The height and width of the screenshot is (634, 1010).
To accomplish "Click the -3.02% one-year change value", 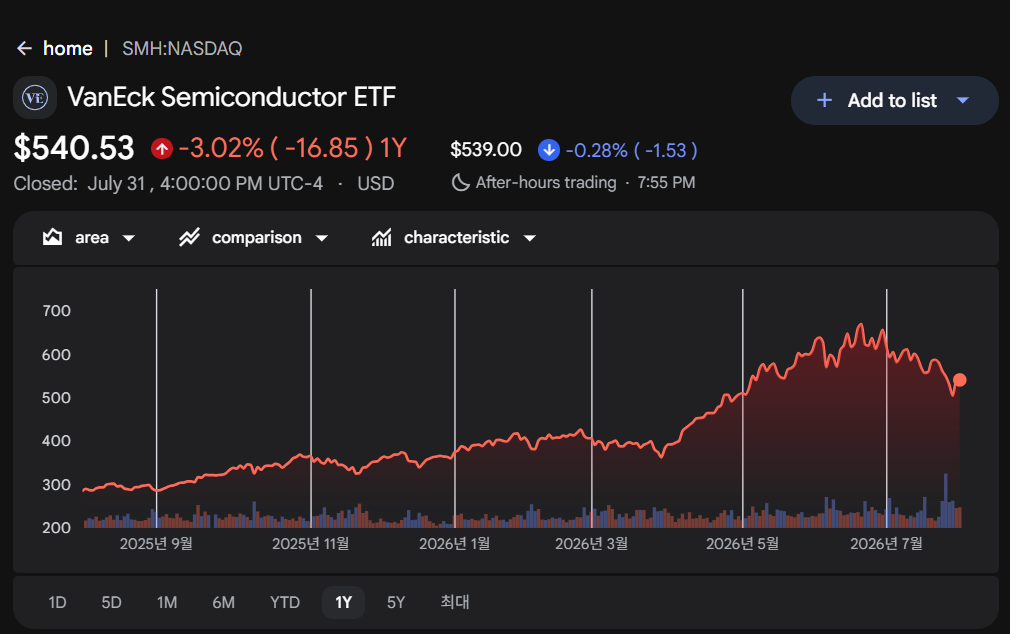I will tap(222, 148).
